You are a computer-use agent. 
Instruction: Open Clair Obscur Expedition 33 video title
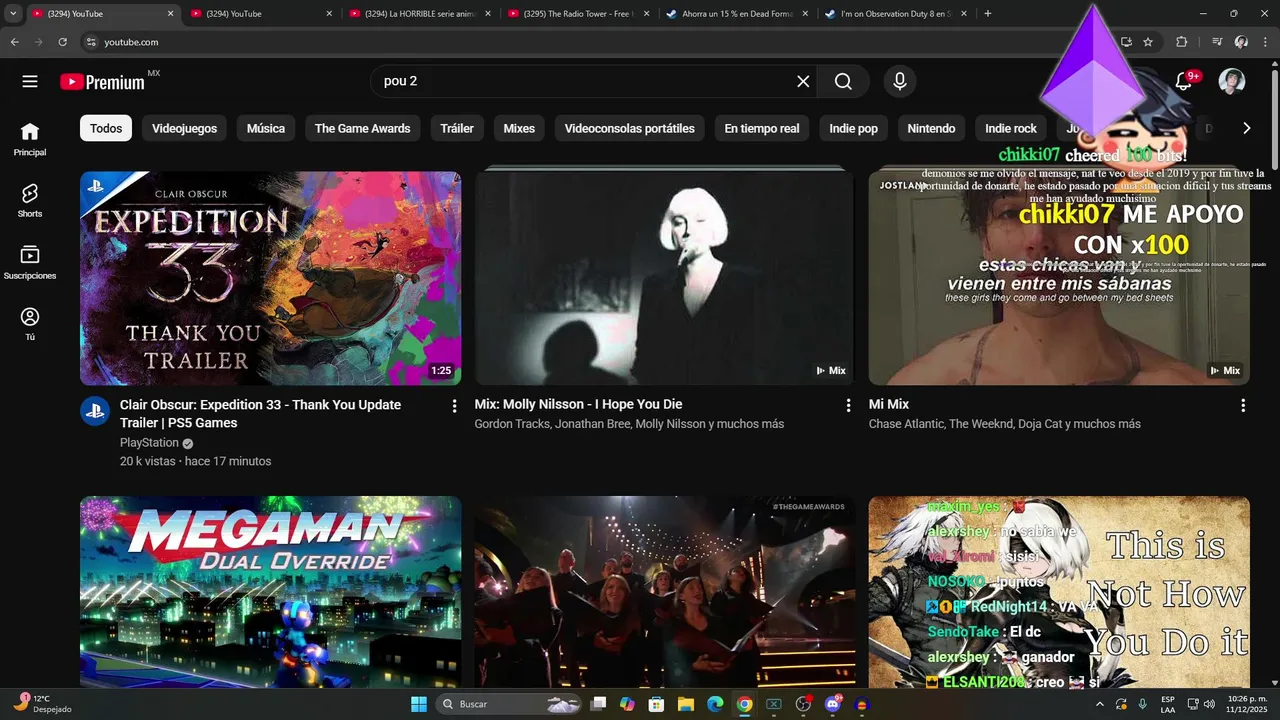[260, 414]
